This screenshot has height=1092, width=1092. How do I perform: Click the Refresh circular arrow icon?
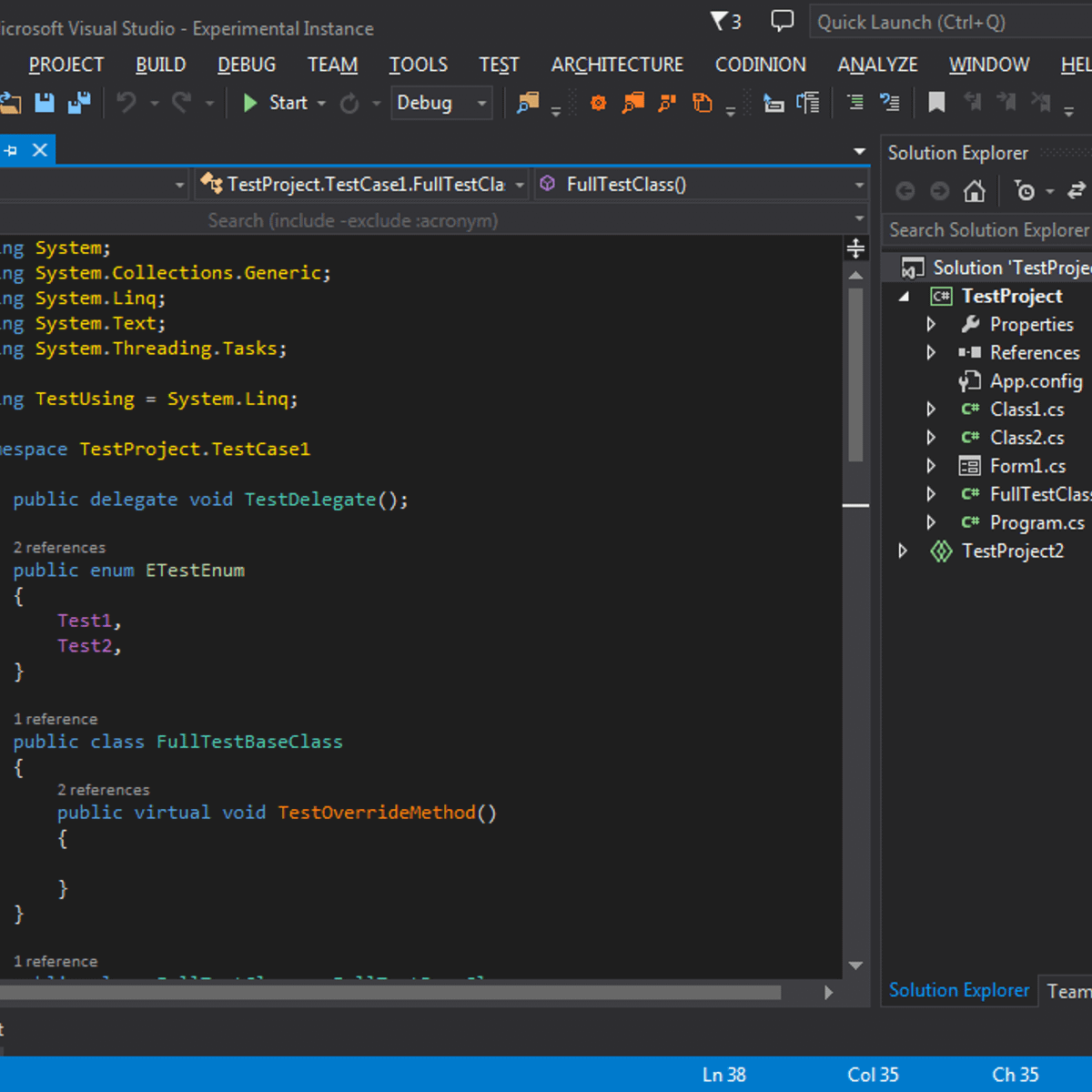click(x=349, y=104)
